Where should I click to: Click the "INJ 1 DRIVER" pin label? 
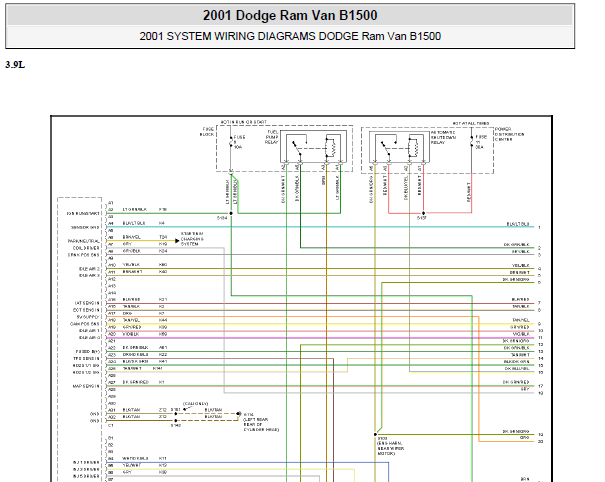point(86,462)
